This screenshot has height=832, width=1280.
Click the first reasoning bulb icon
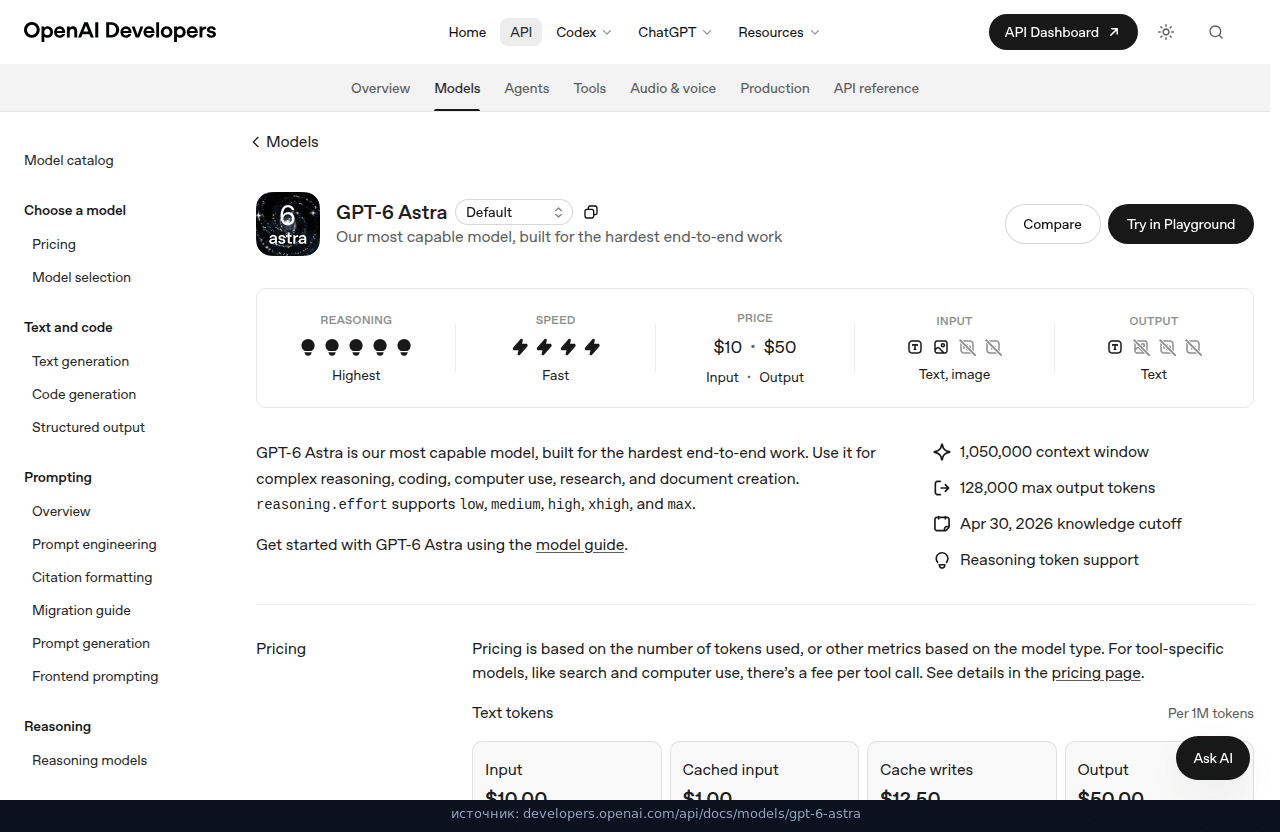308,347
